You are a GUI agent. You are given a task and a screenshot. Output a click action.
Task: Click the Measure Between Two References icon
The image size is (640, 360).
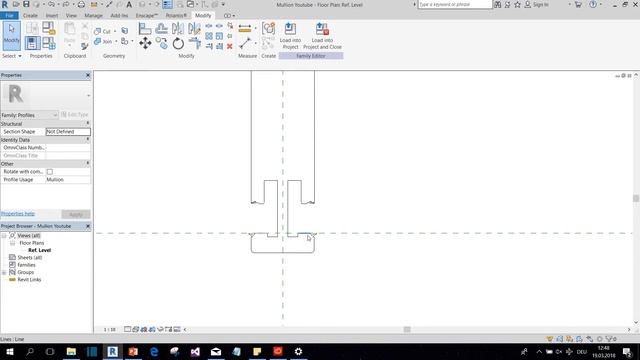[x=245, y=43]
